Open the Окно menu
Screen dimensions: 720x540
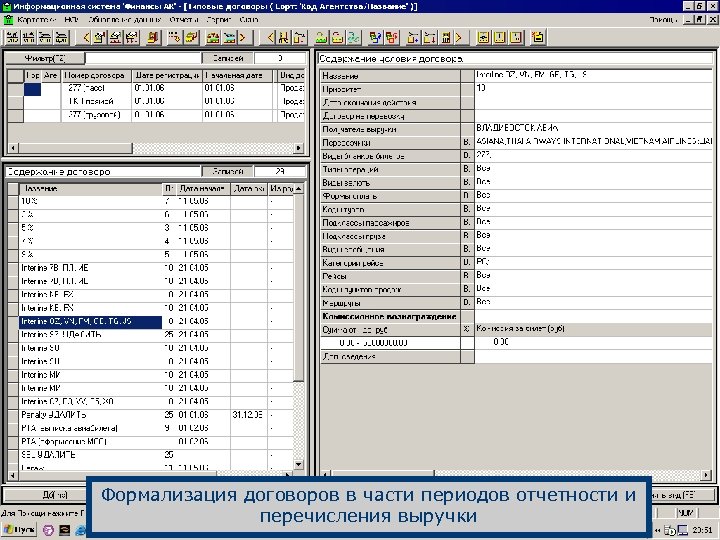[x=248, y=20]
